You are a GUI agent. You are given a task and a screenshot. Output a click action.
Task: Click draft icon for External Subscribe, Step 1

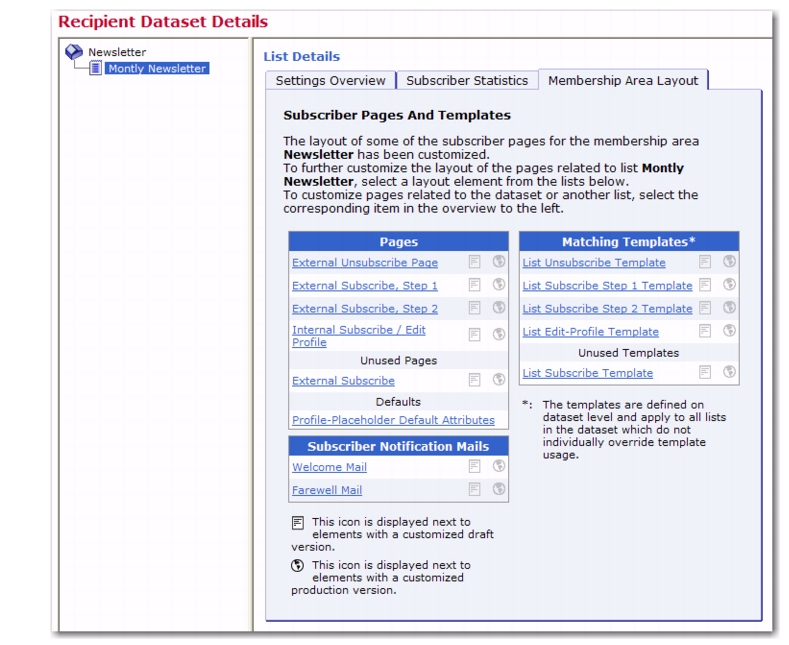point(475,285)
